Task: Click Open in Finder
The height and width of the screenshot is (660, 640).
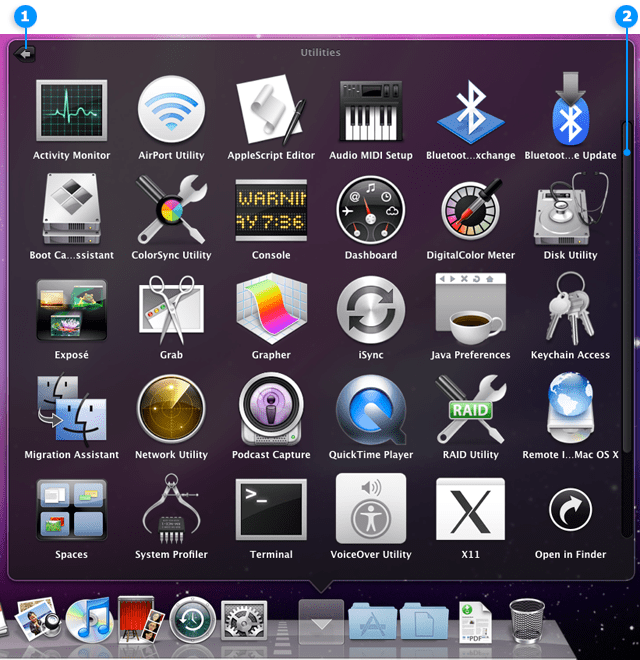Action: tap(571, 509)
